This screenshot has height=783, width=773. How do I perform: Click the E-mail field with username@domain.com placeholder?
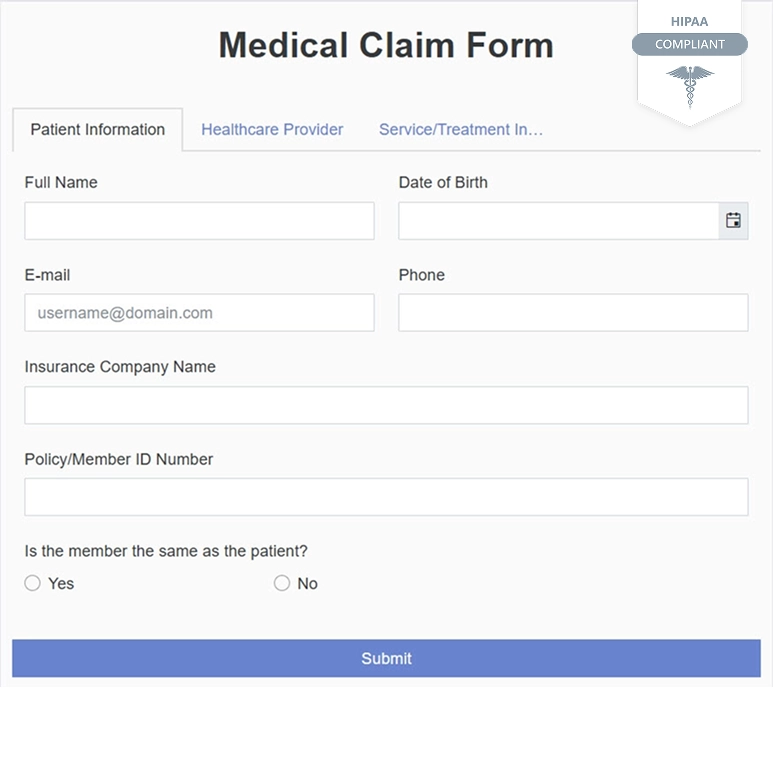coord(199,313)
